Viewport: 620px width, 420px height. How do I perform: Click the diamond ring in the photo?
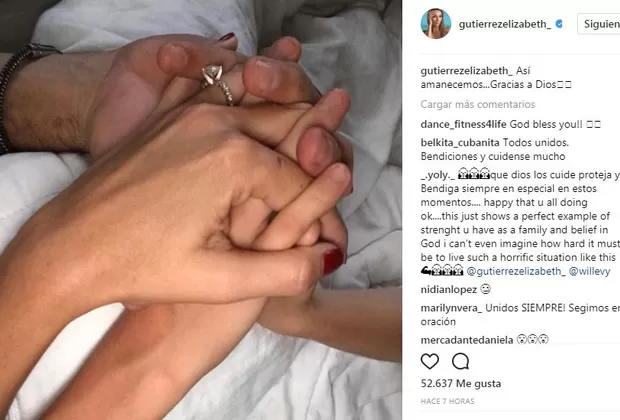[213, 76]
